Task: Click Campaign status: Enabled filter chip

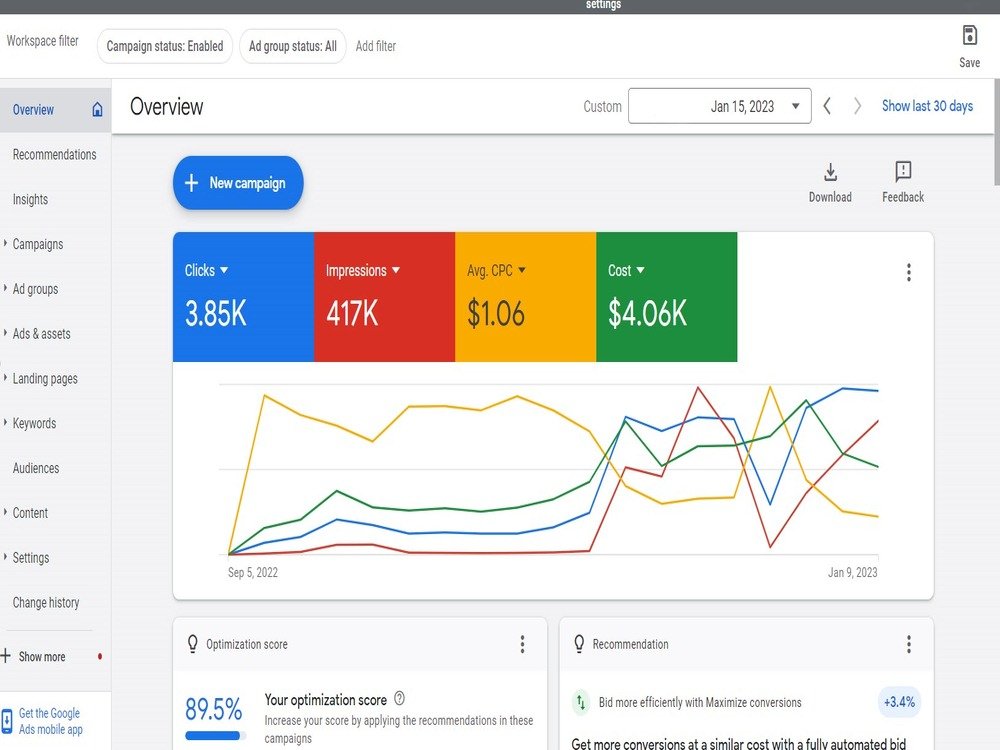Action: (x=165, y=46)
